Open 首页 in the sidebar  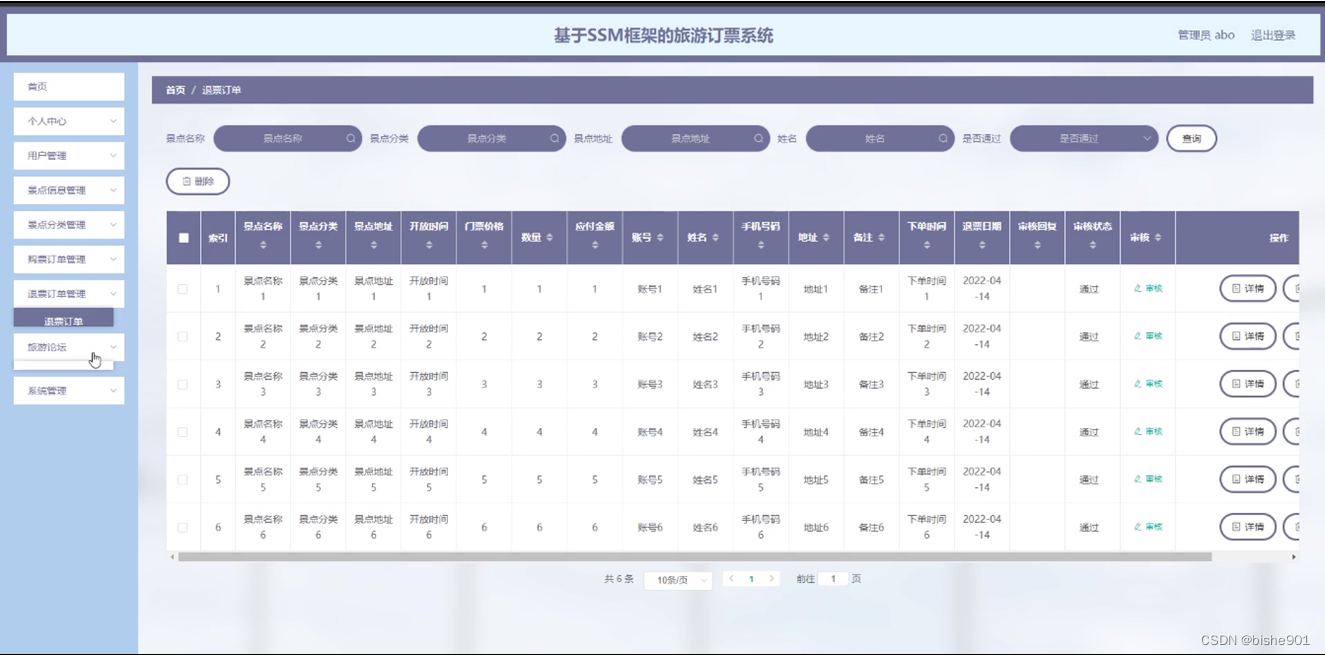point(69,87)
